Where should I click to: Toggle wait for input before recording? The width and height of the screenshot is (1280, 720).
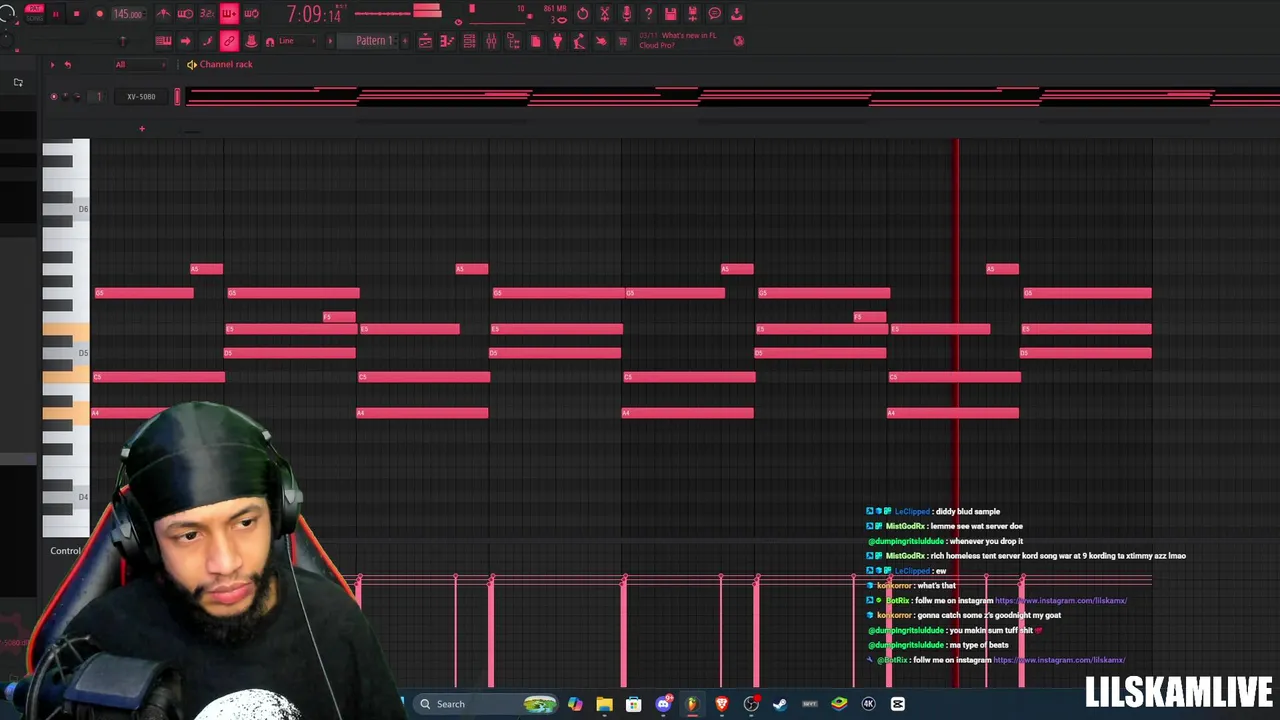pos(185,14)
